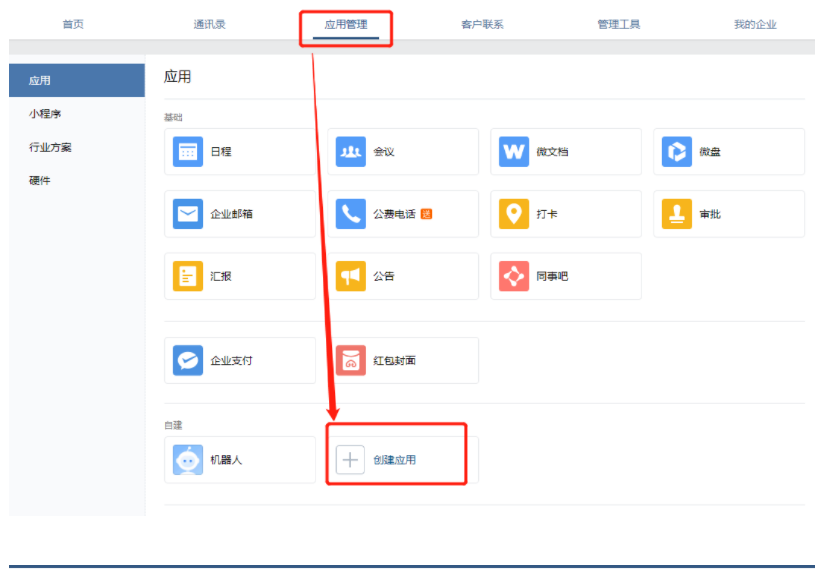The width and height of the screenshot is (836, 578).
Task: Select the 应用管理 tab
Action: click(x=346, y=25)
